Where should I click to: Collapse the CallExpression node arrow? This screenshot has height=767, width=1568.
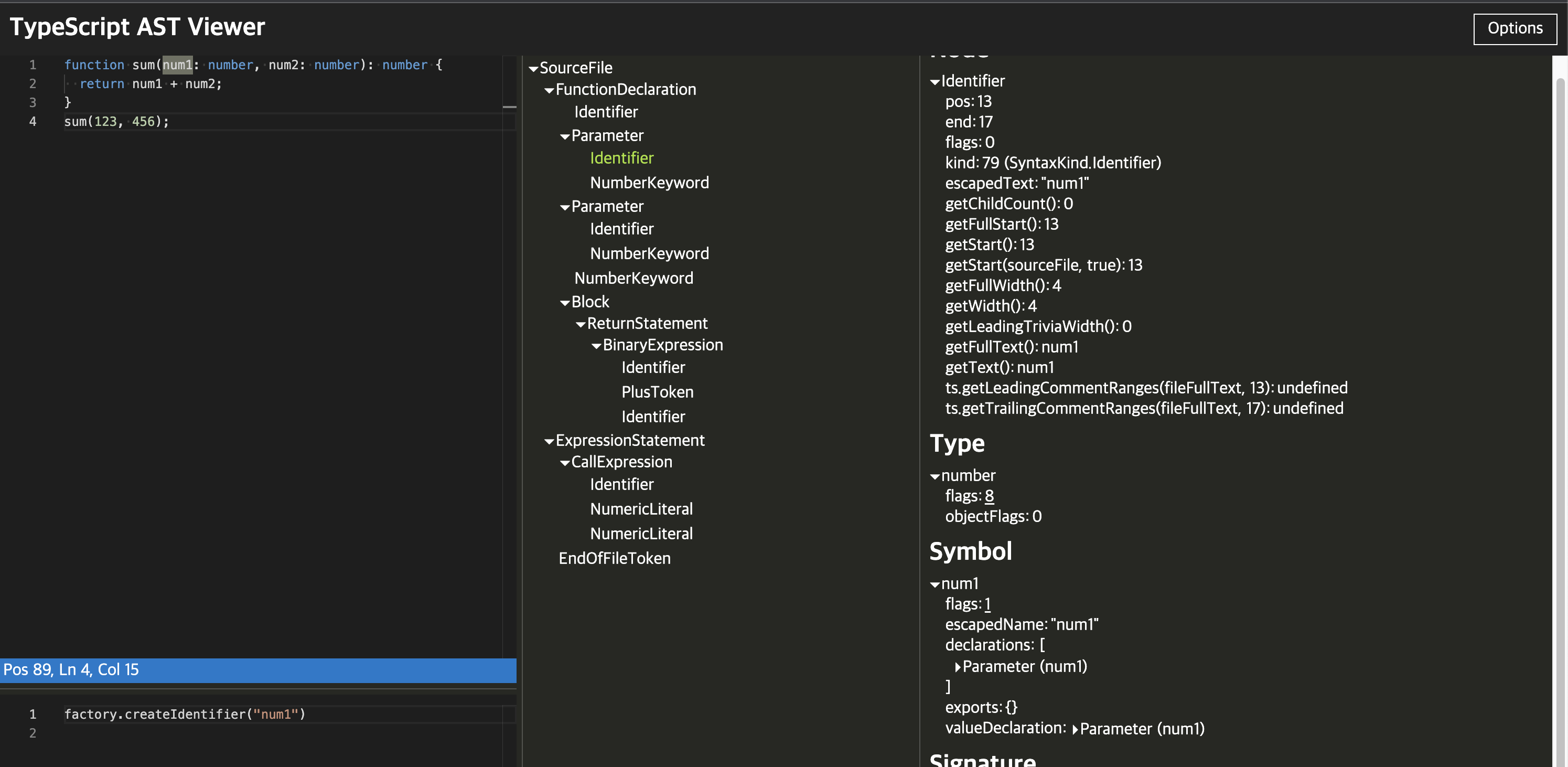coord(565,463)
